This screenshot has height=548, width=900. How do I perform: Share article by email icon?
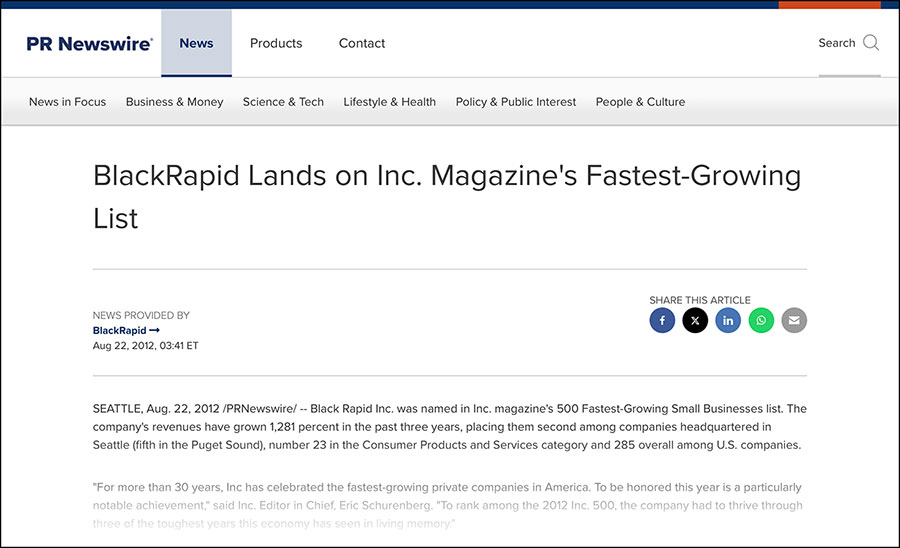(x=794, y=320)
